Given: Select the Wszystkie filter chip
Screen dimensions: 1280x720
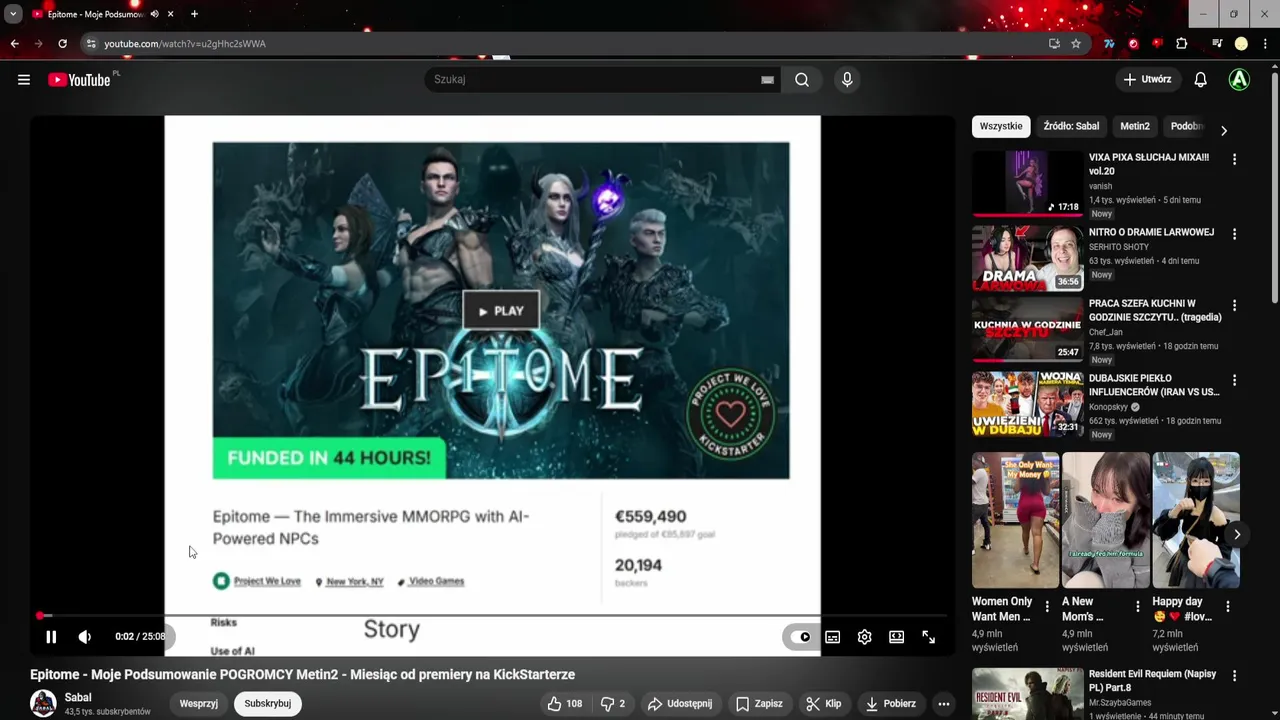Looking at the screenshot, I should click(1001, 126).
